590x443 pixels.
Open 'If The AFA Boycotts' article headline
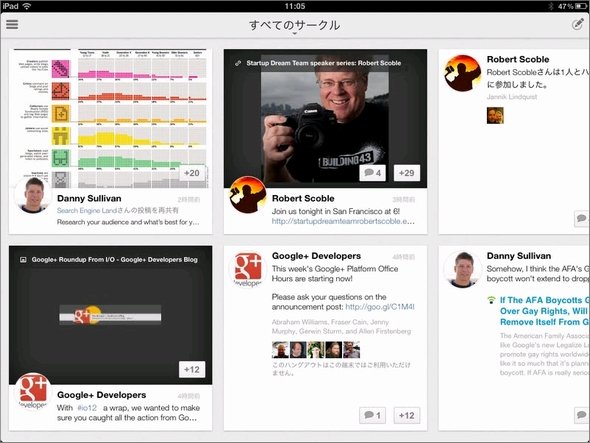544,311
